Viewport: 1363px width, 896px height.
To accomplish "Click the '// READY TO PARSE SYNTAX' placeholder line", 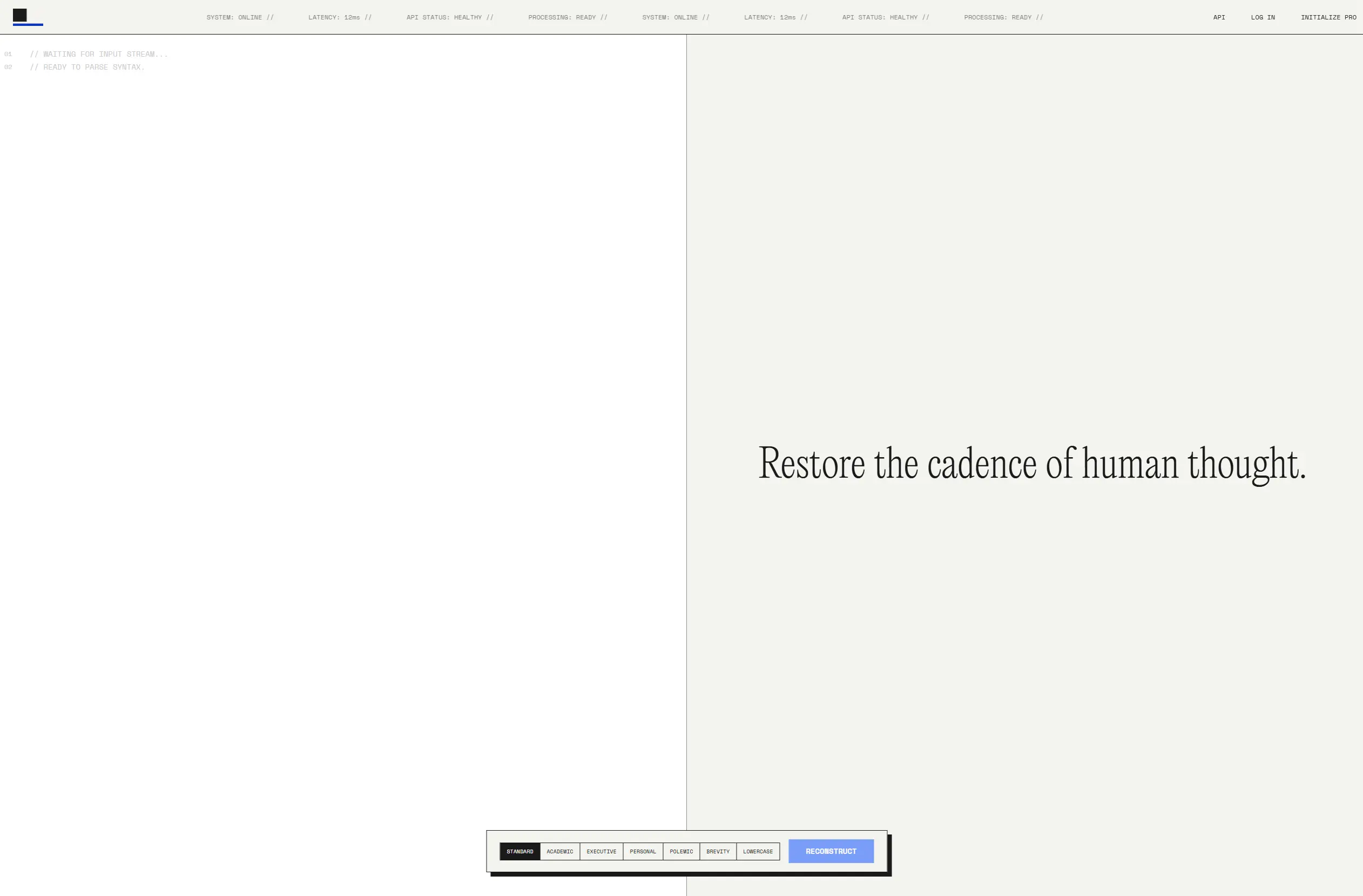I will click(87, 67).
